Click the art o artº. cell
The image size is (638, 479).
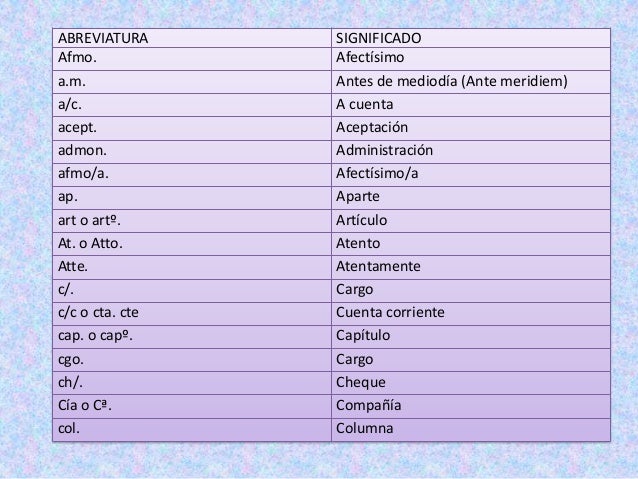[x=192, y=221]
